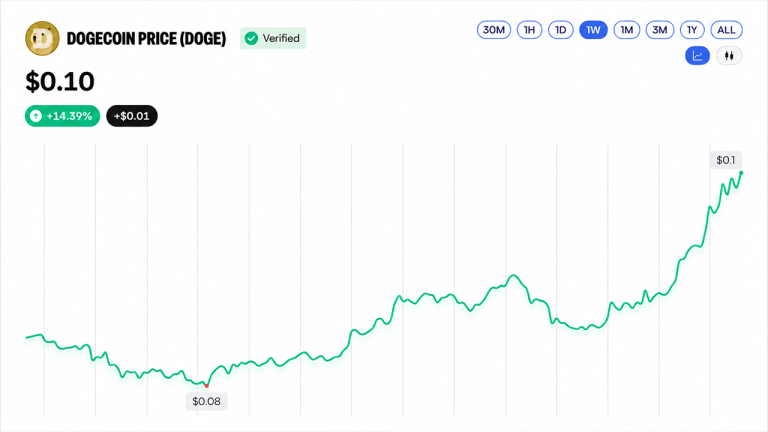Select the 1Y time range

click(x=692, y=30)
